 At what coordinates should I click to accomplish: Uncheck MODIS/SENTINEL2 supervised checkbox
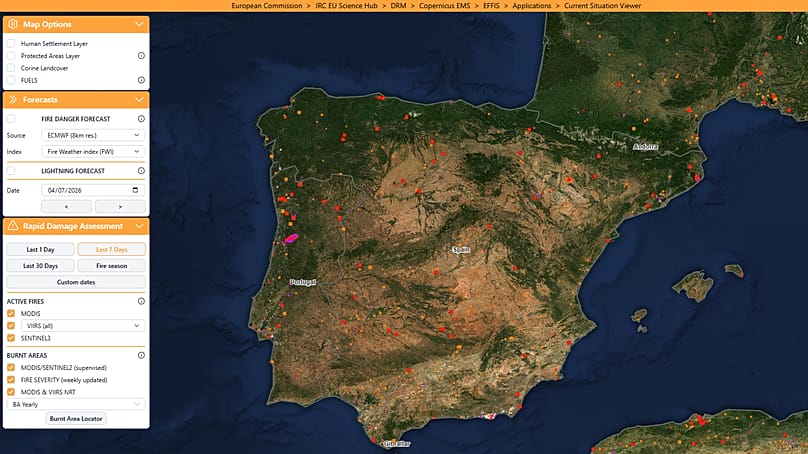[x=11, y=367]
